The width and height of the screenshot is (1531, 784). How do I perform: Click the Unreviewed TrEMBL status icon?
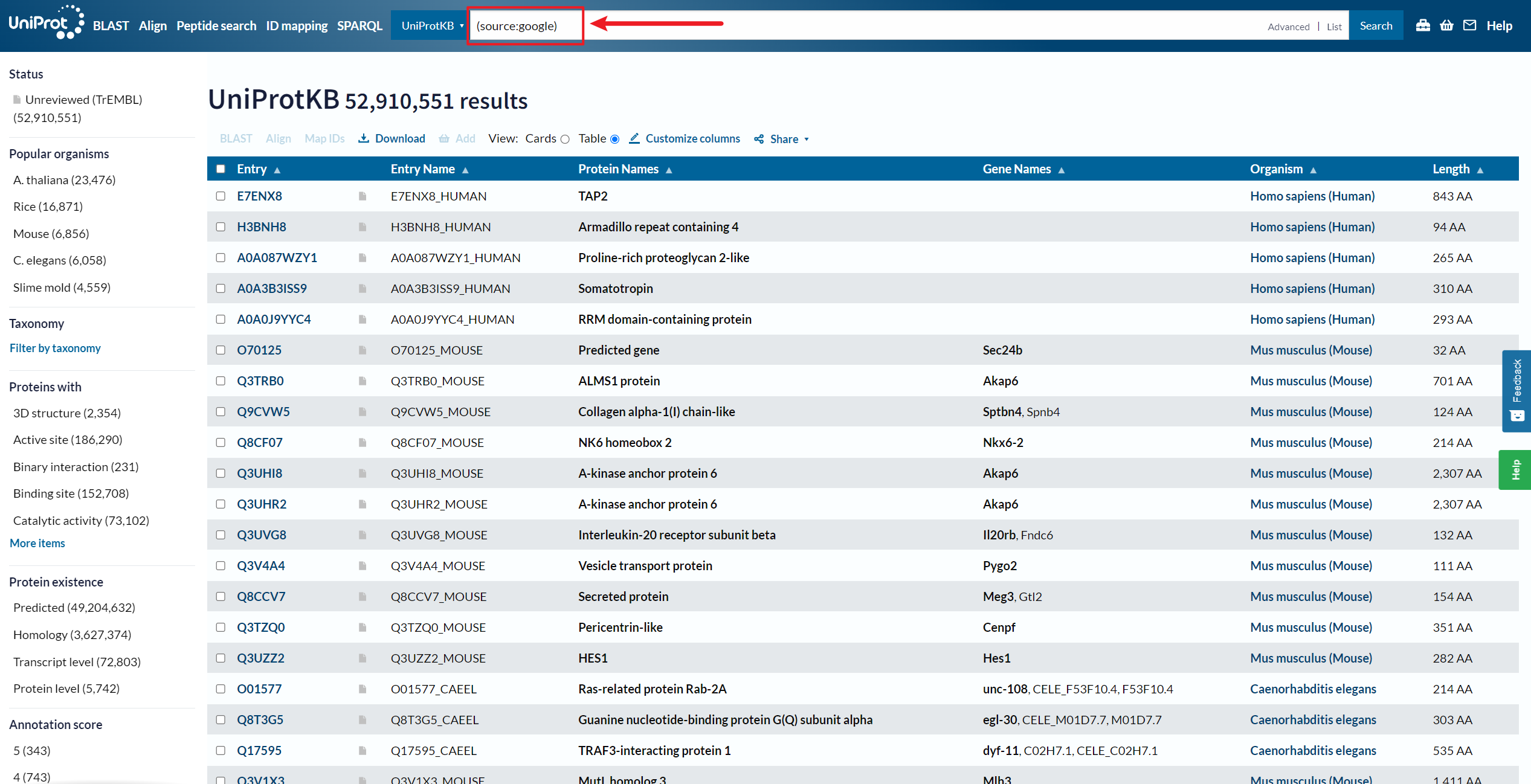click(x=17, y=100)
